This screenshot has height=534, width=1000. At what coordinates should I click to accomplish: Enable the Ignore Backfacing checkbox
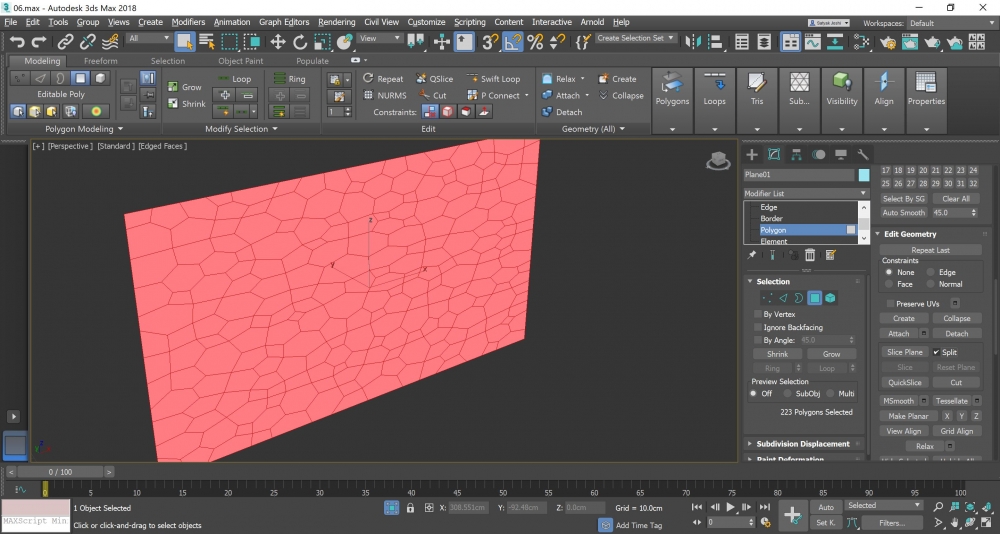(758, 327)
